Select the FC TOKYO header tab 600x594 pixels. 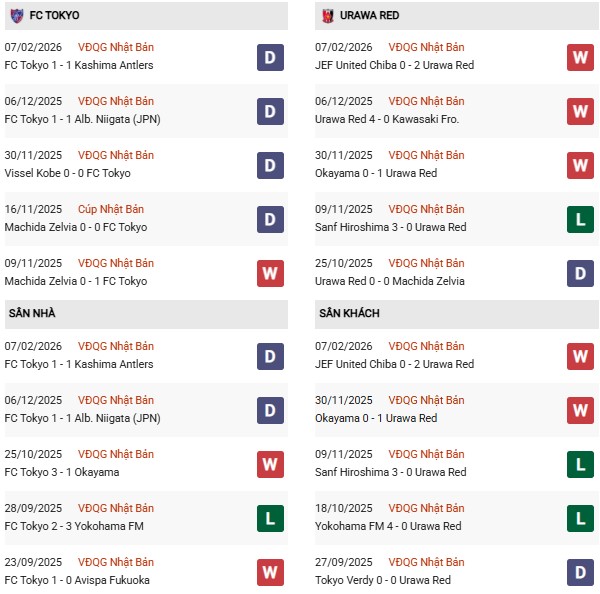(x=55, y=16)
